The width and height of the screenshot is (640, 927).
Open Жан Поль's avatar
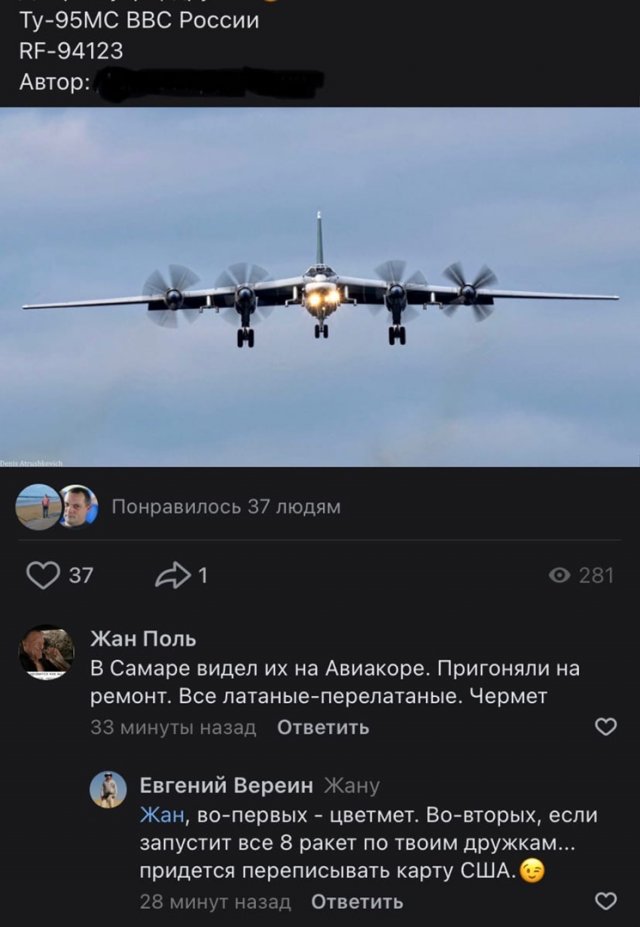coord(47,653)
